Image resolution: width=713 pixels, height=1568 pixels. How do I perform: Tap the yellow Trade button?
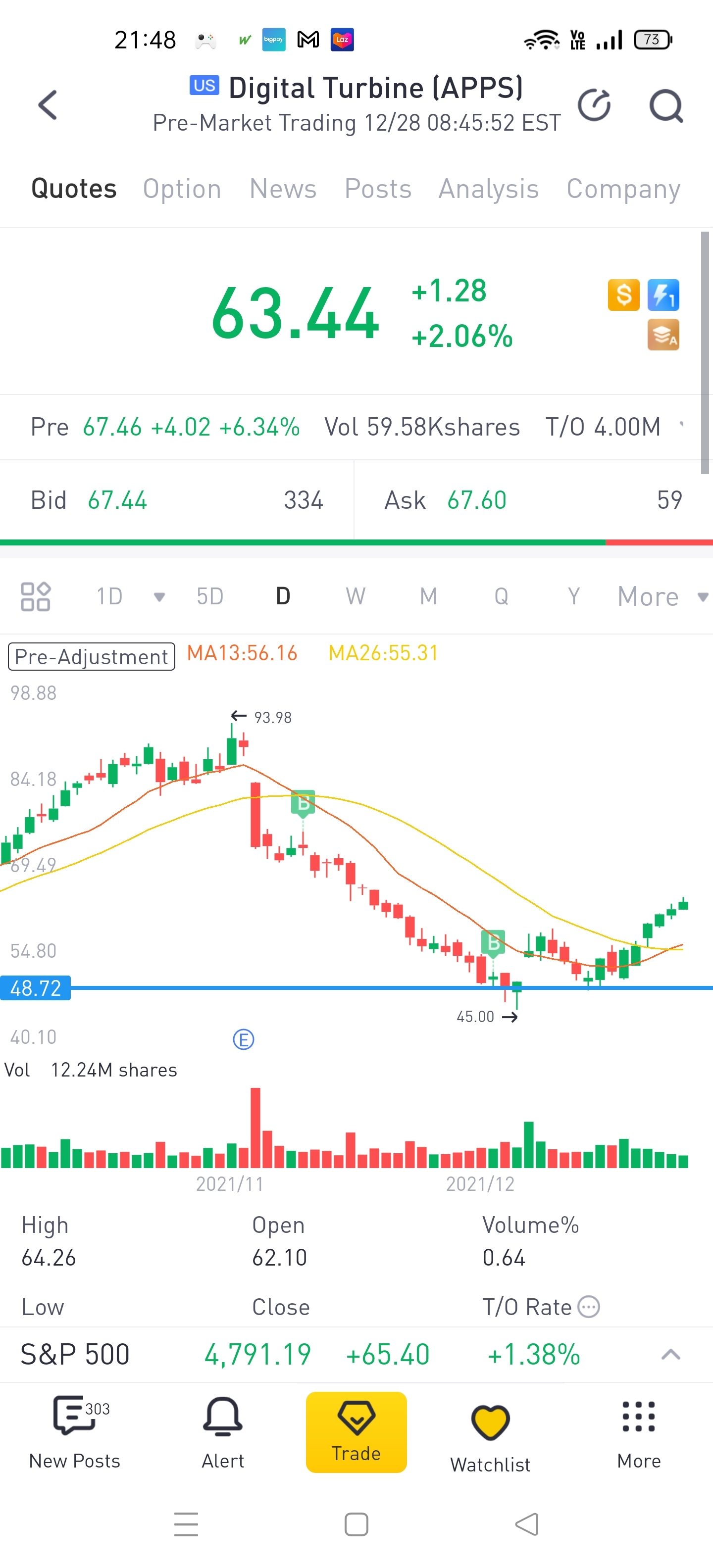(356, 1432)
